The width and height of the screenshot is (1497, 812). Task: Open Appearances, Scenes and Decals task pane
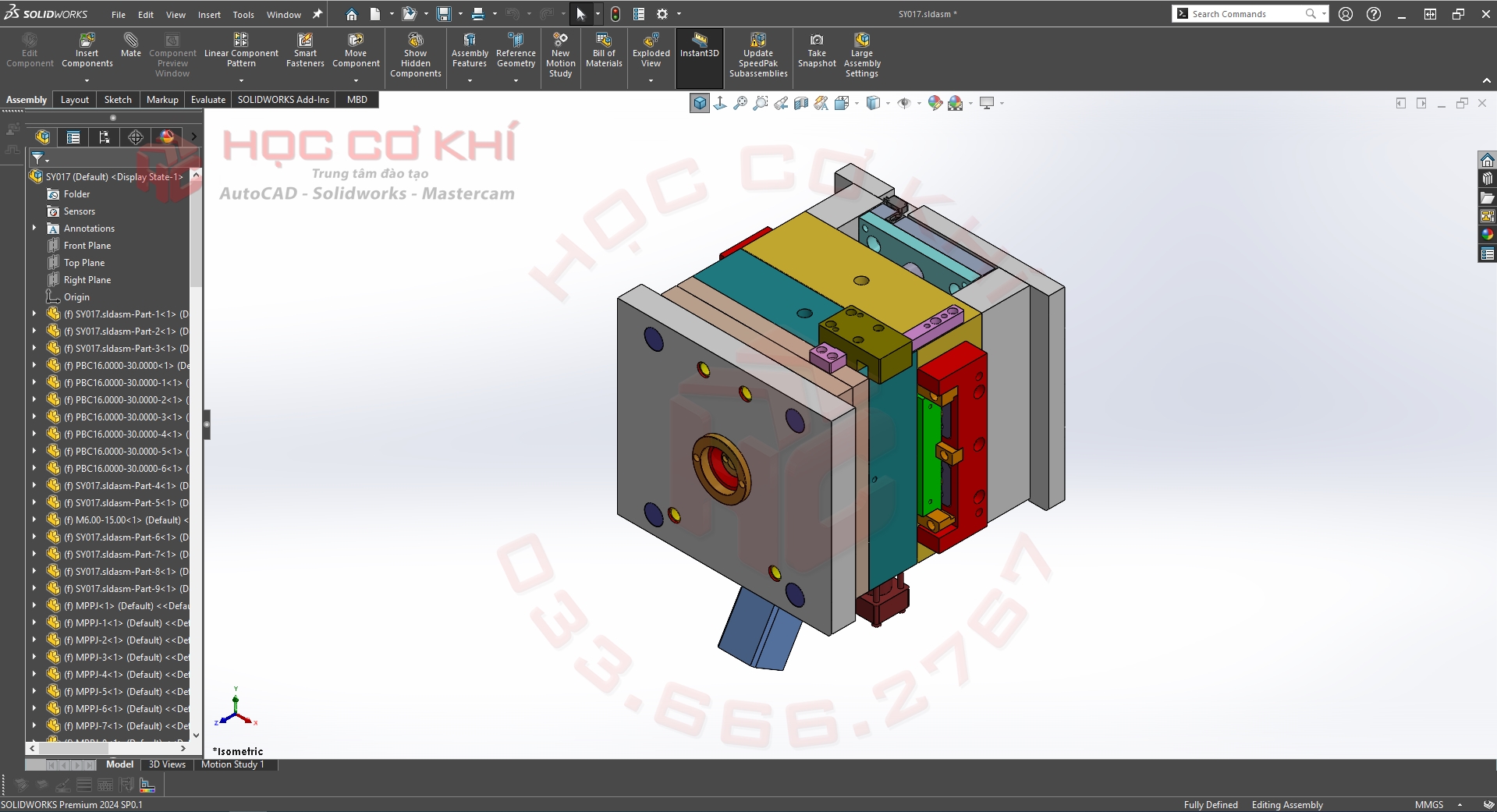click(1488, 235)
